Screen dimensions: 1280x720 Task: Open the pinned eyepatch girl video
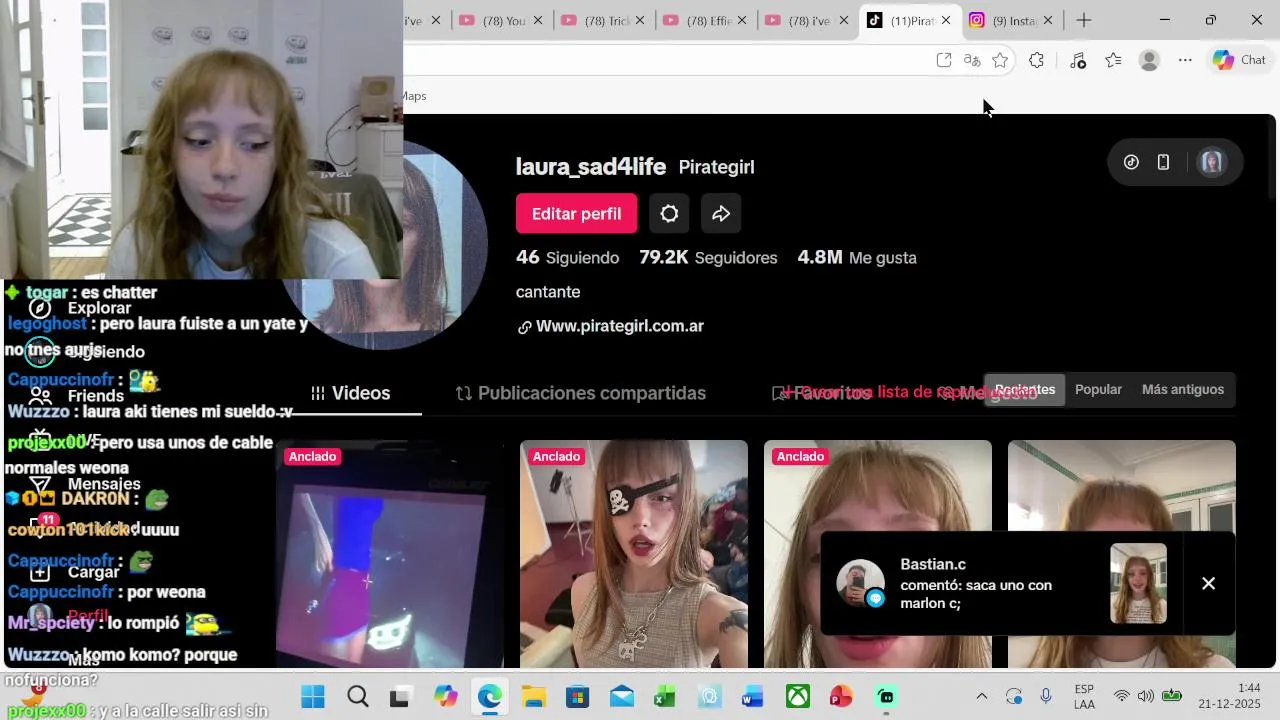[634, 554]
